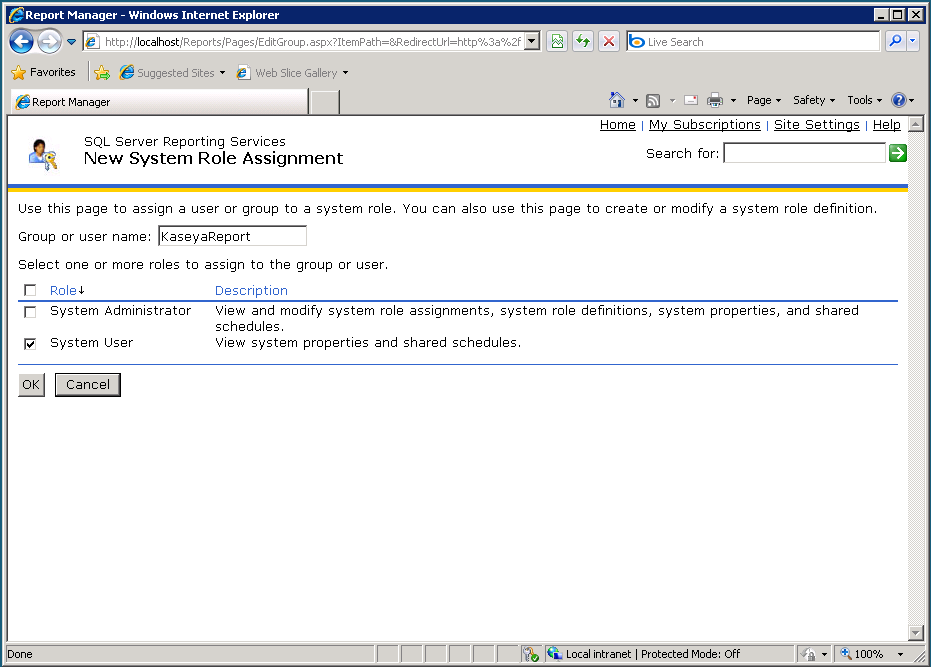Select the Report Manager tab
931x667 pixels.
pyautogui.click(x=160, y=102)
